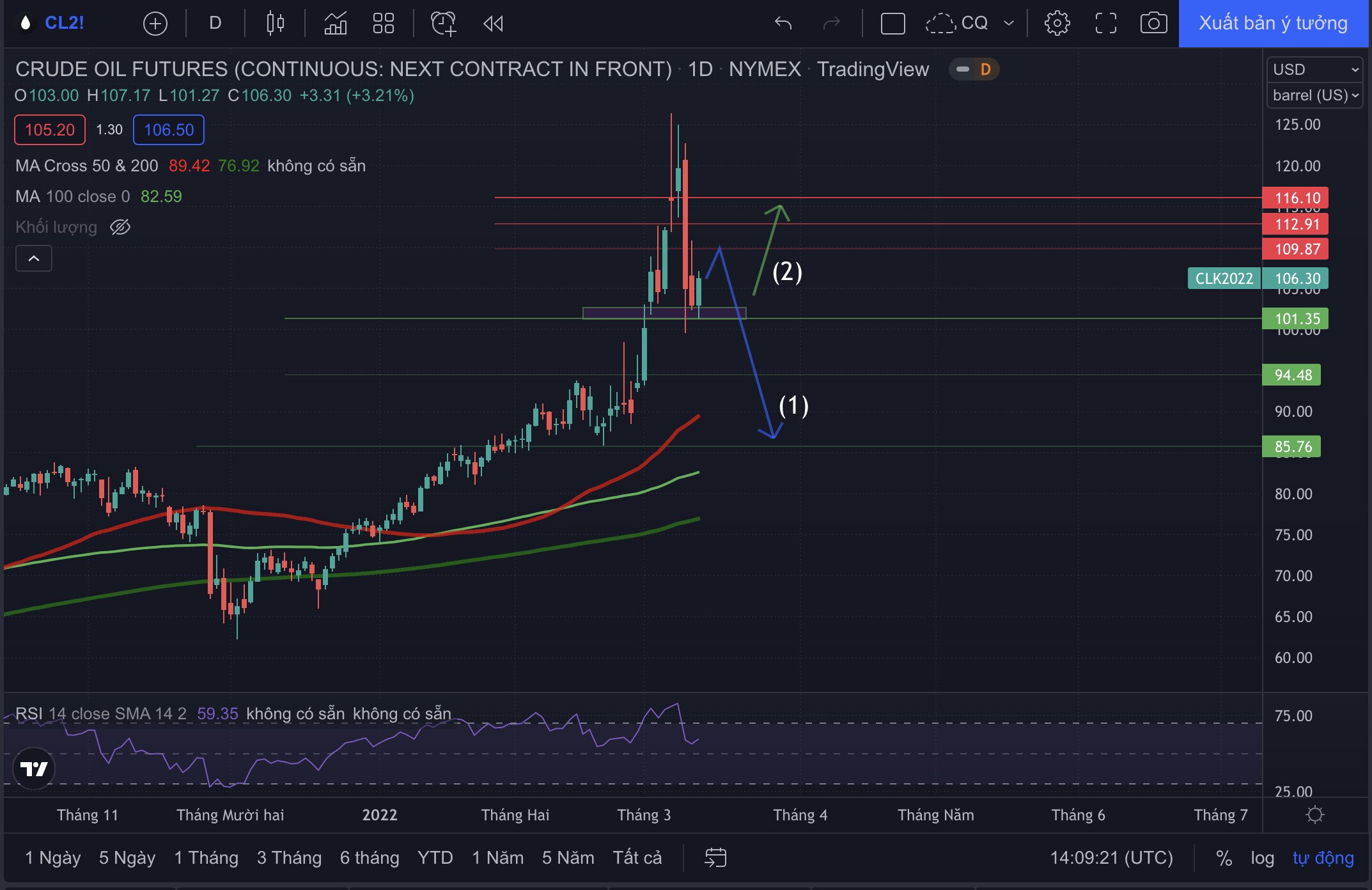The image size is (1372, 890).
Task: Open the USD currency dropdown
Action: coord(1314,69)
